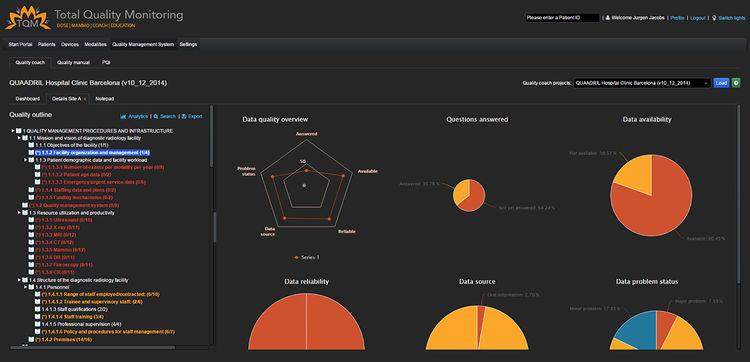Click the document icon of 1.3.2 X-ray
The image size is (750, 362).
[x=31, y=228]
